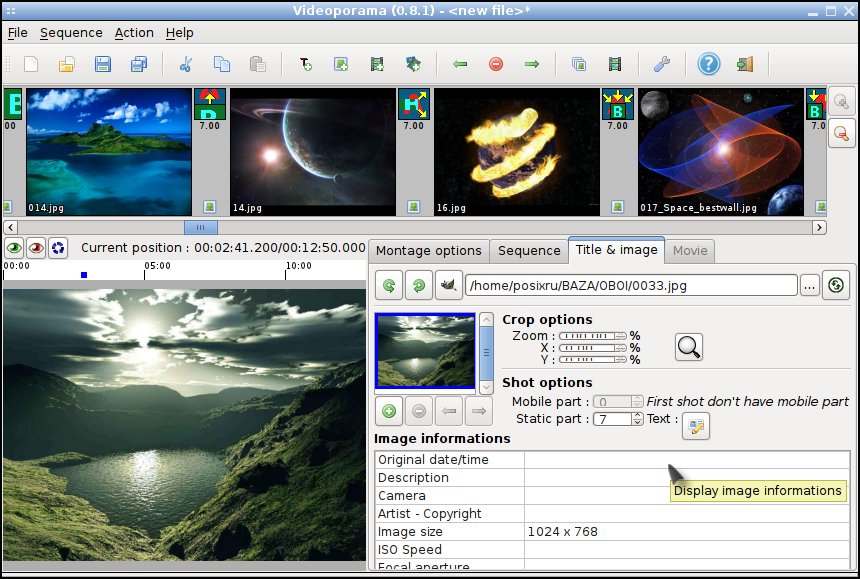Click the Zoom crop slider

tap(592, 336)
